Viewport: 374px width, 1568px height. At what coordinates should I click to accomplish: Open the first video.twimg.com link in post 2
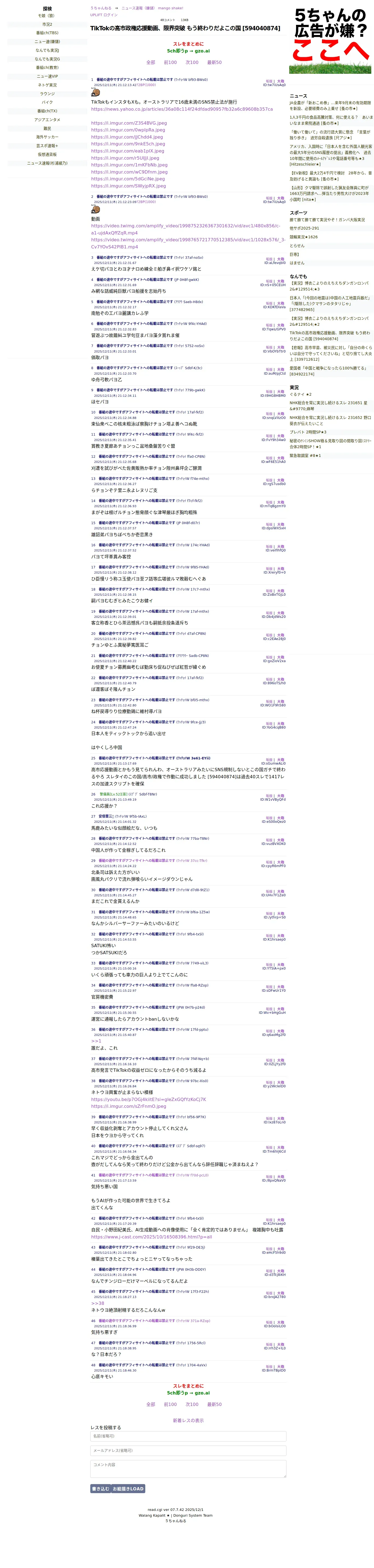coord(185,230)
